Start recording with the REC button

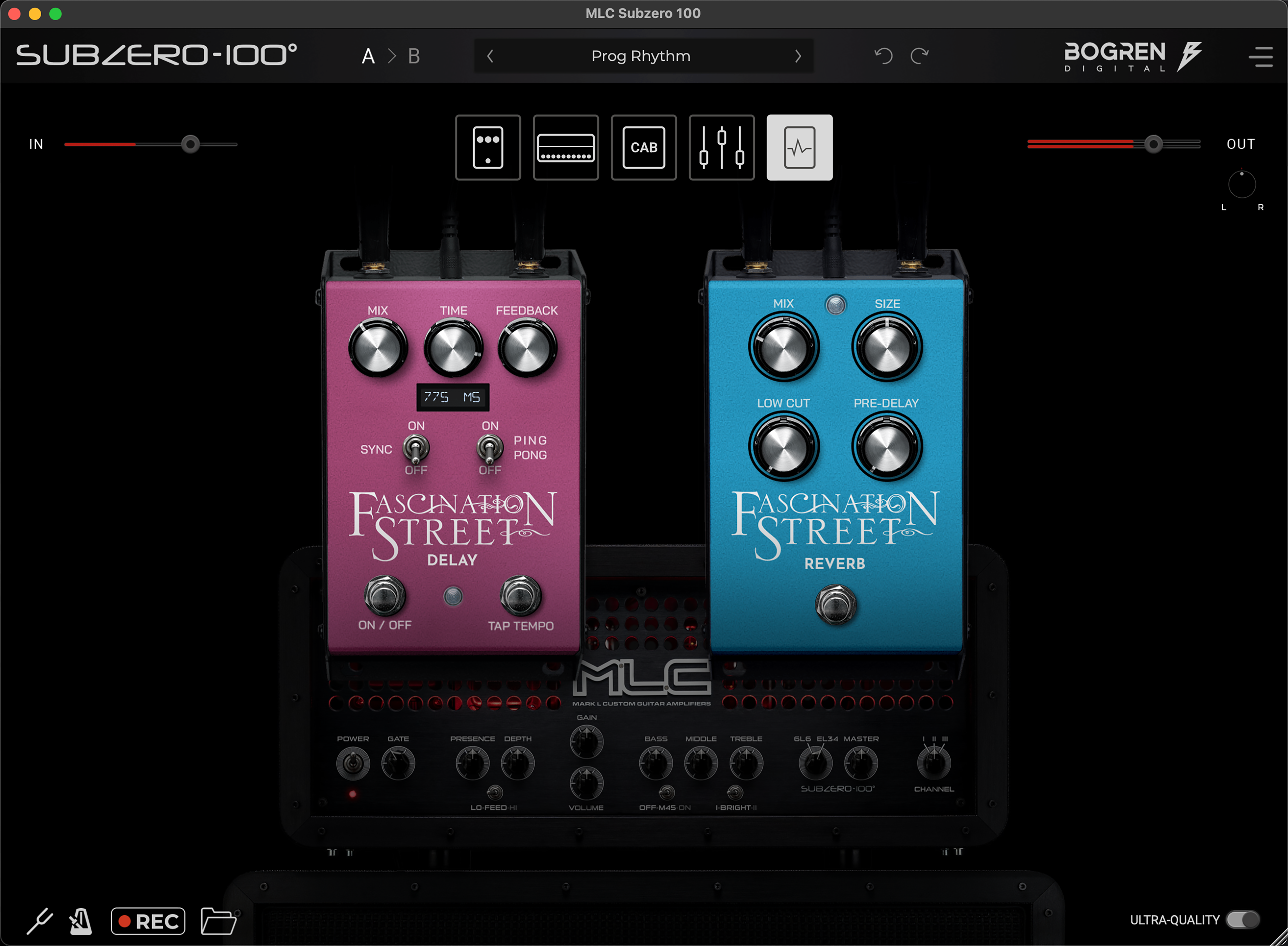[148, 920]
